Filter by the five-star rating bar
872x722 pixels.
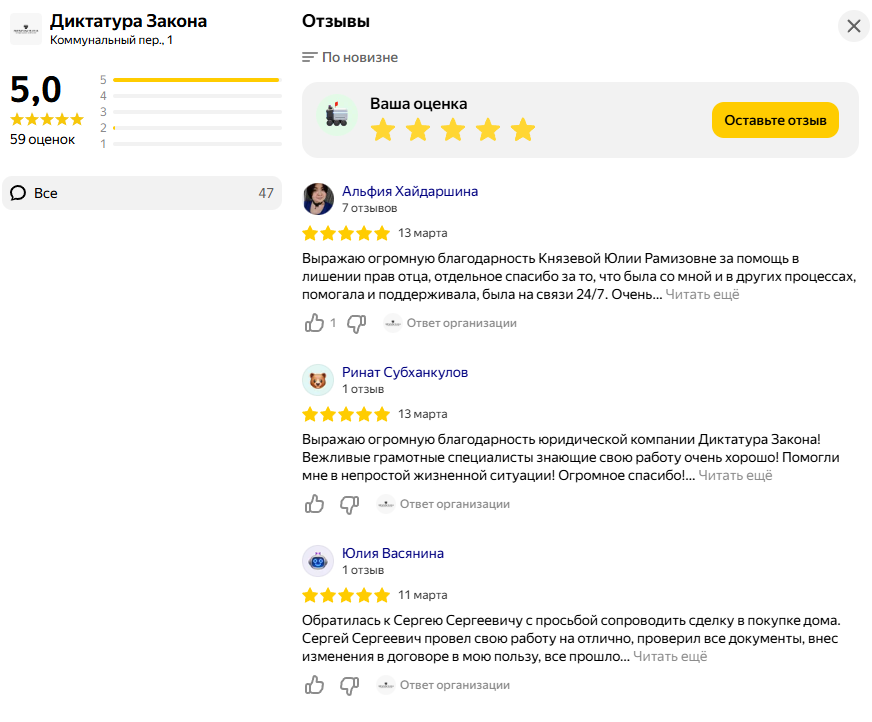click(191, 80)
